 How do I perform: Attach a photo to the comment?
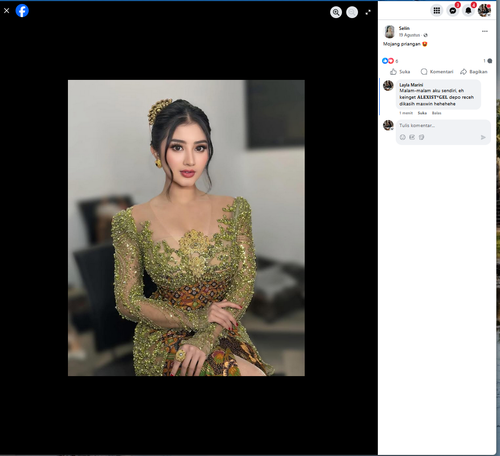pos(412,137)
